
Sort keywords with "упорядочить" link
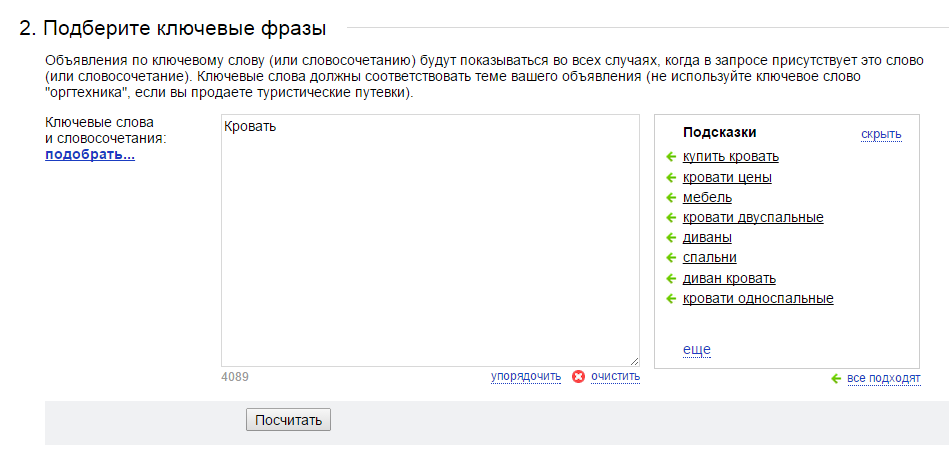[x=526, y=377]
